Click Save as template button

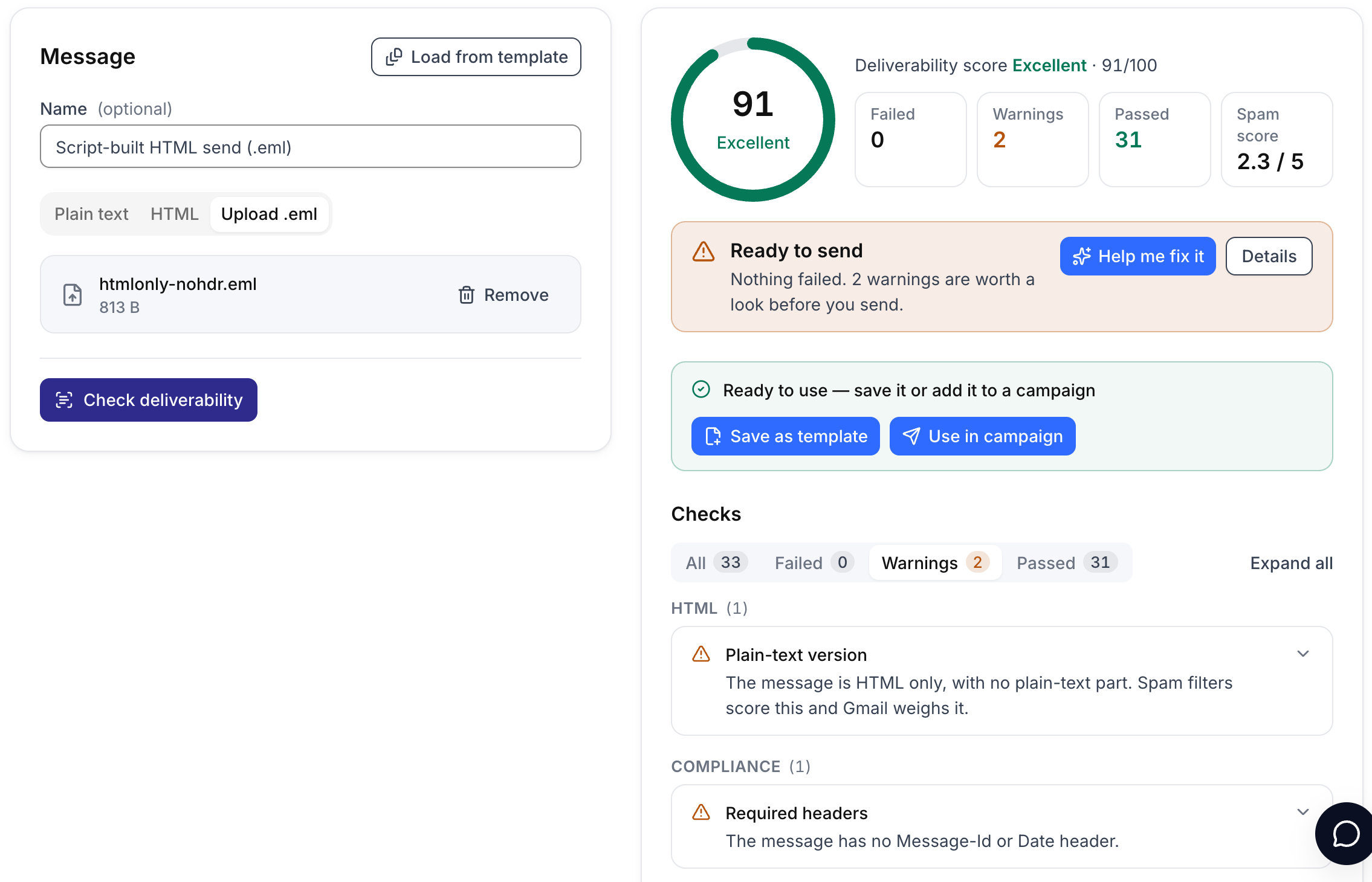tap(785, 436)
